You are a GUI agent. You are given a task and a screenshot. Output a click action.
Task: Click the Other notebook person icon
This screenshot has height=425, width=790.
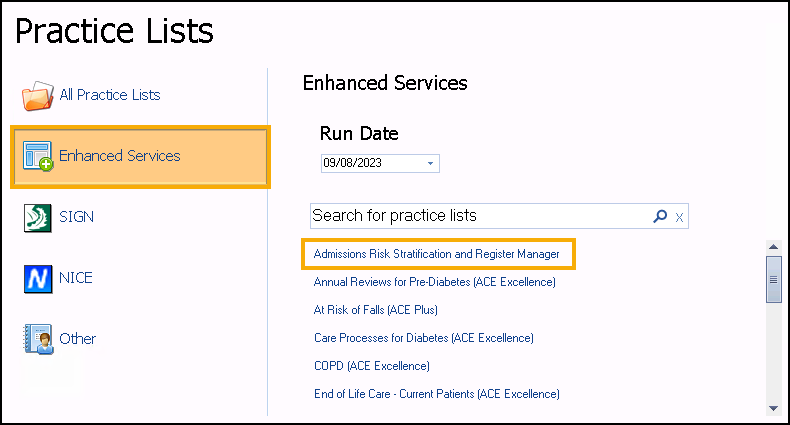pos(38,339)
